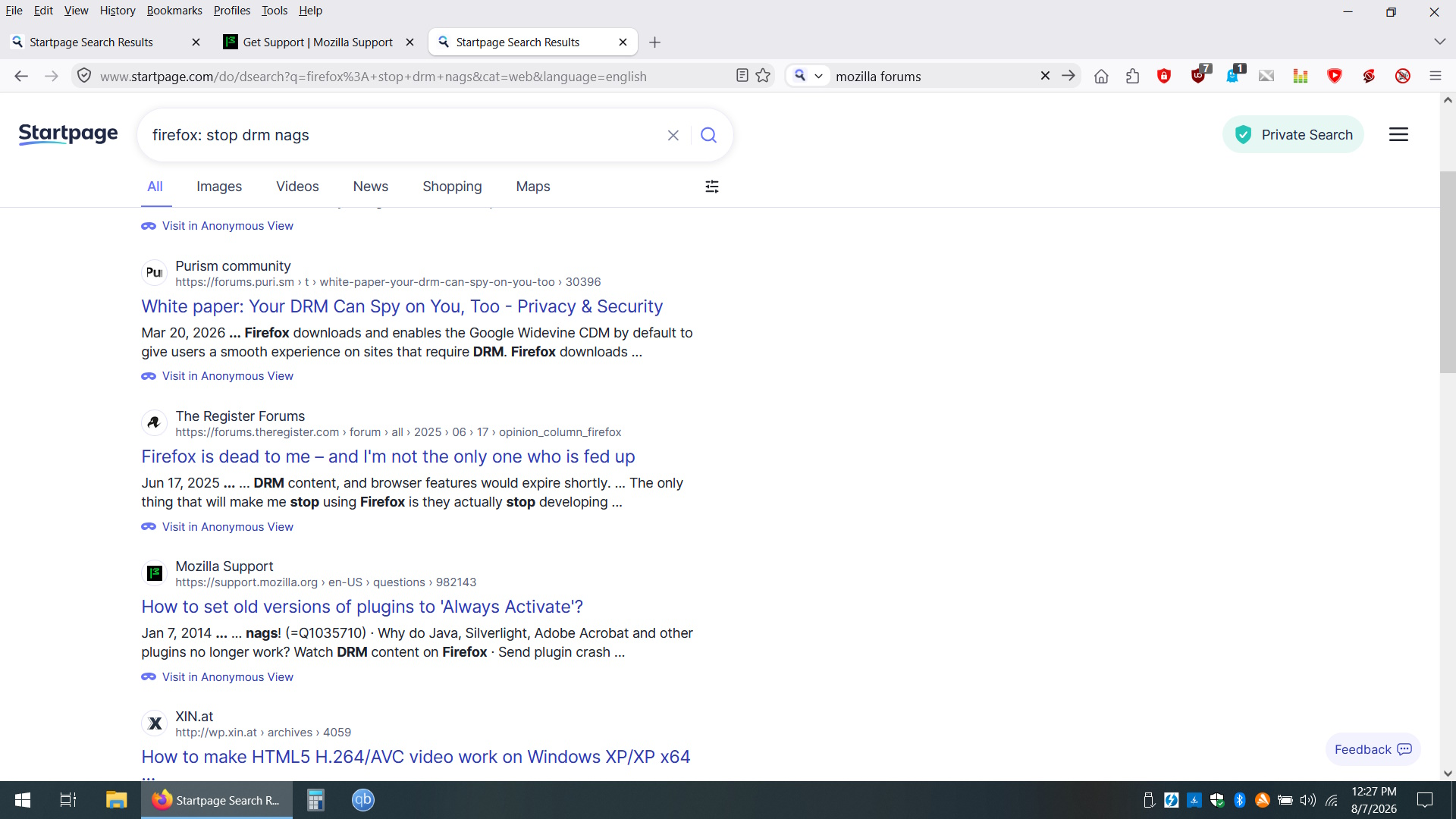Click the Private Search button
This screenshot has height=819, width=1456.
coord(1293,134)
